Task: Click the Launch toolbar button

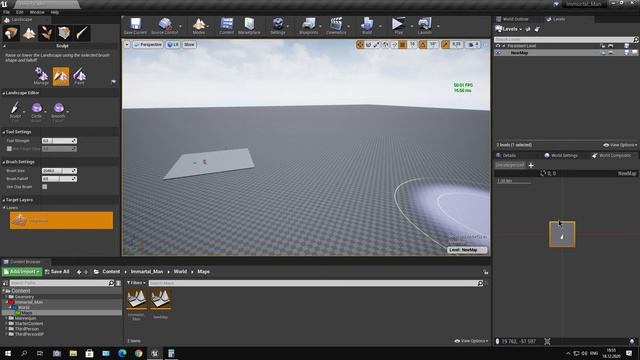Action: (x=424, y=26)
